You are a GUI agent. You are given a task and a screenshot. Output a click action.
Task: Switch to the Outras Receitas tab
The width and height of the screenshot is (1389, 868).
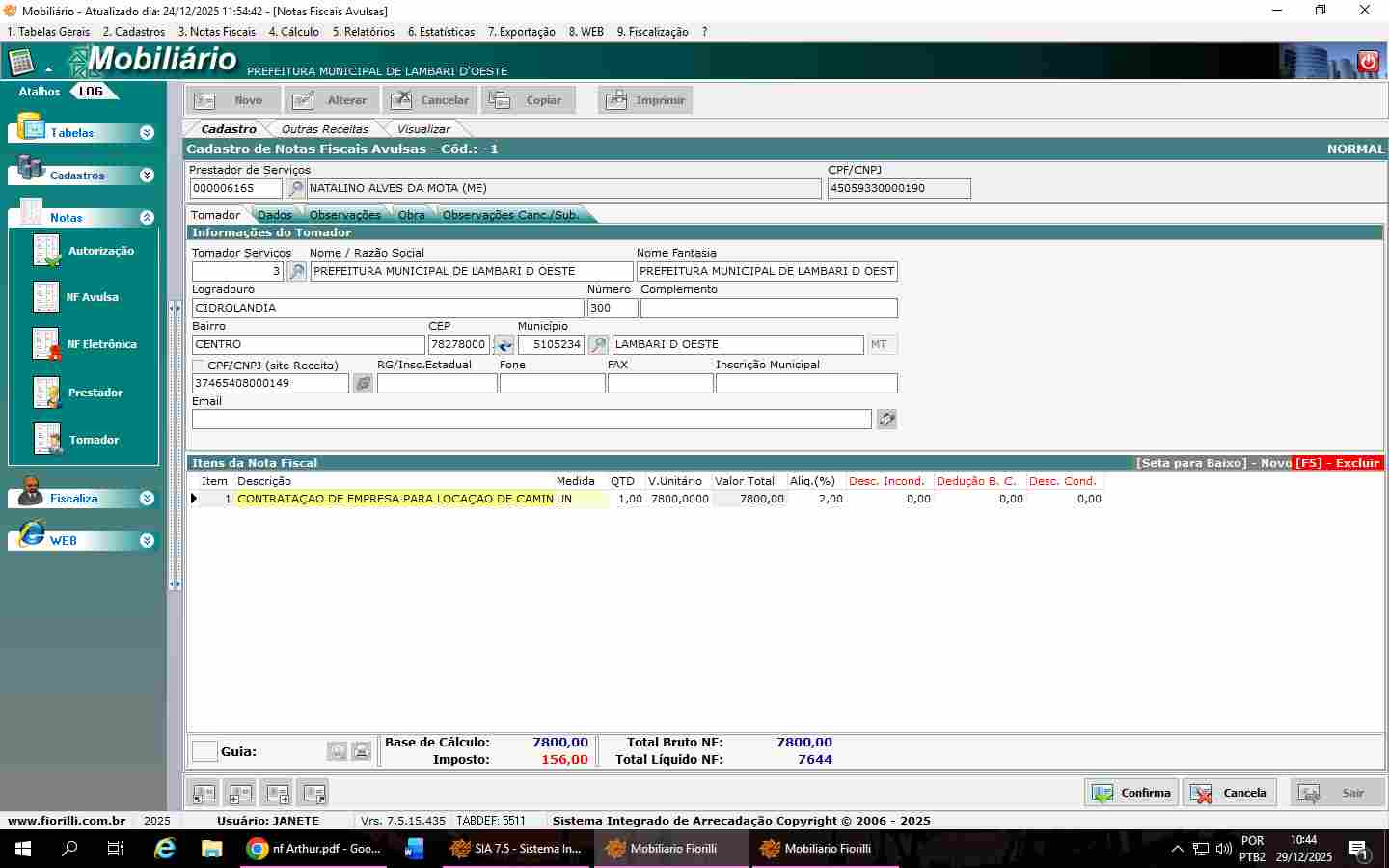pyautogui.click(x=324, y=129)
